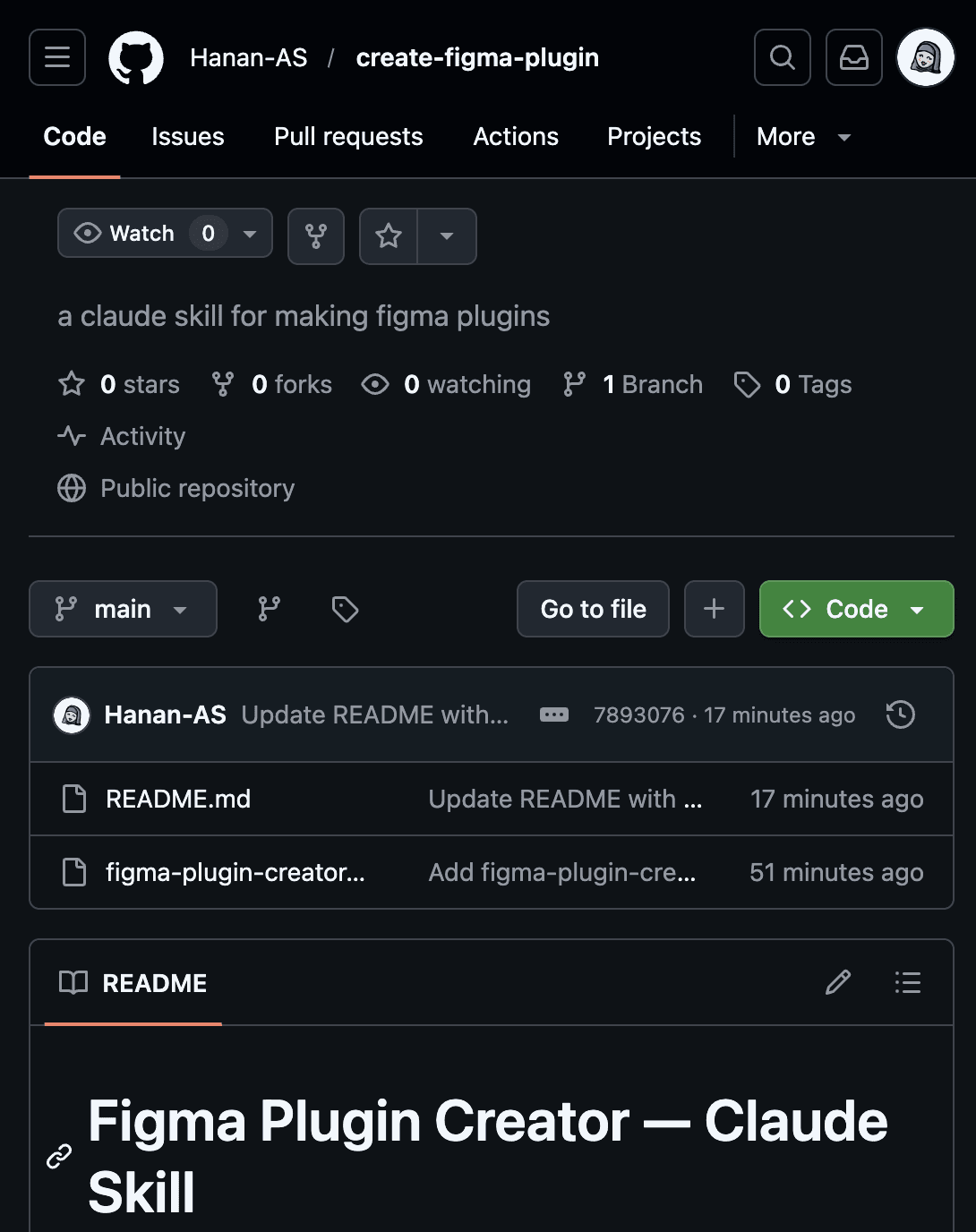
Task: Open commit hash 7893076
Action: [x=639, y=715]
